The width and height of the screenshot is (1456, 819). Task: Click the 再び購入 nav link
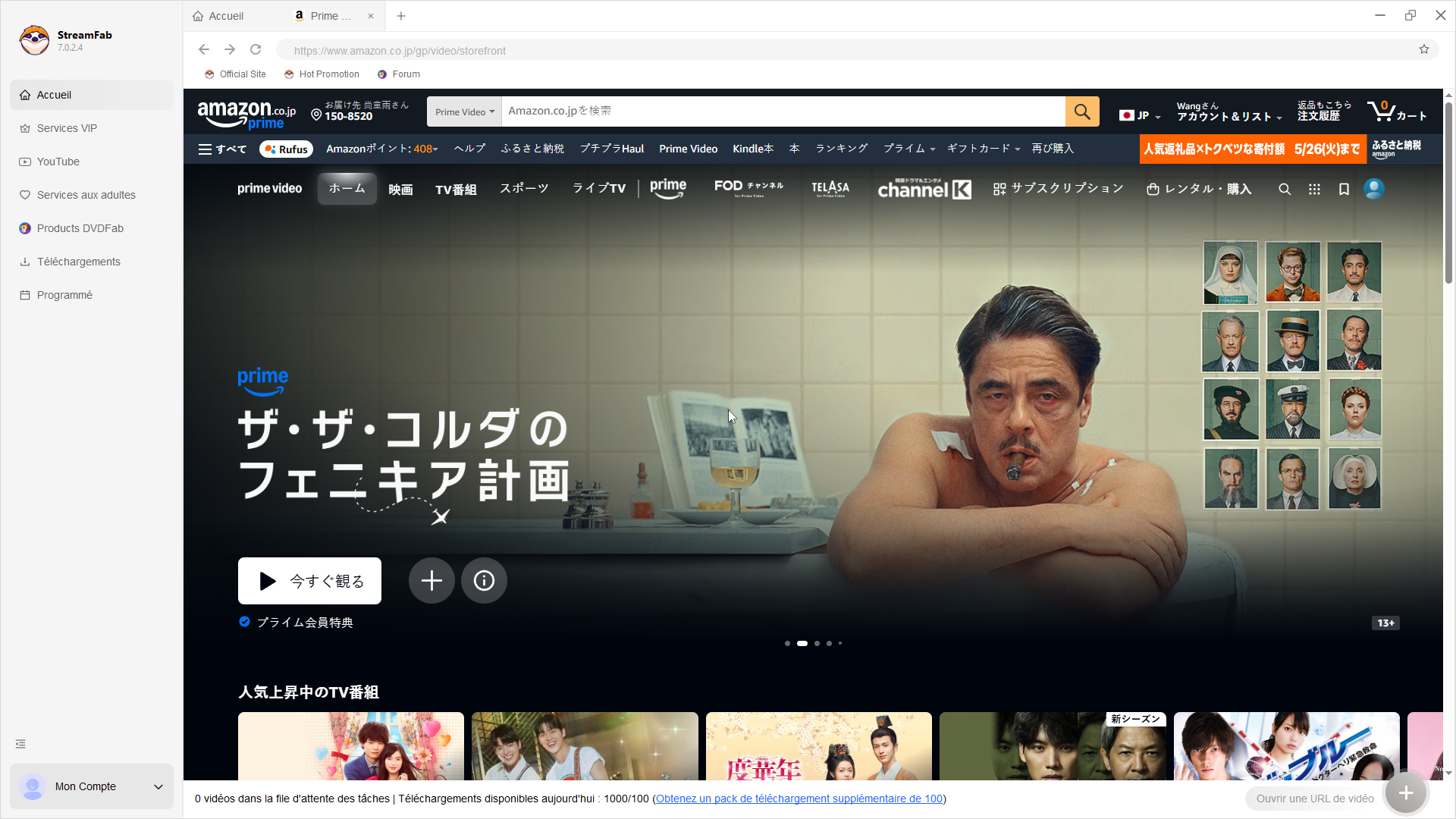1053,149
